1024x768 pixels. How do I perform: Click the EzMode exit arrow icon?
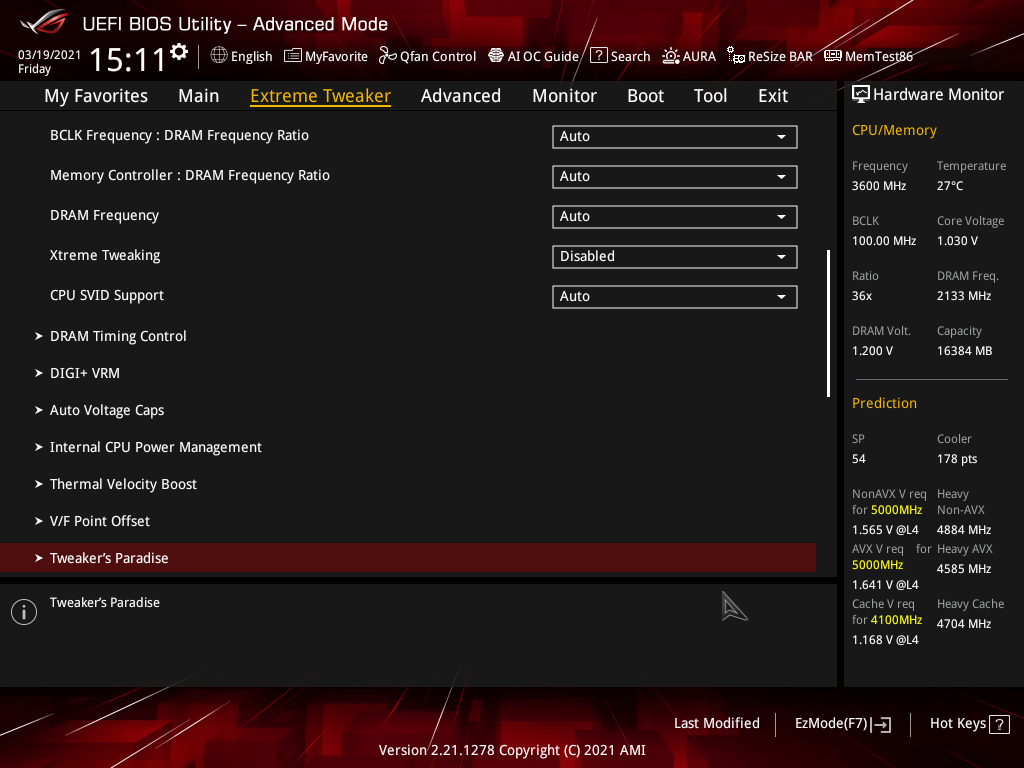point(882,724)
